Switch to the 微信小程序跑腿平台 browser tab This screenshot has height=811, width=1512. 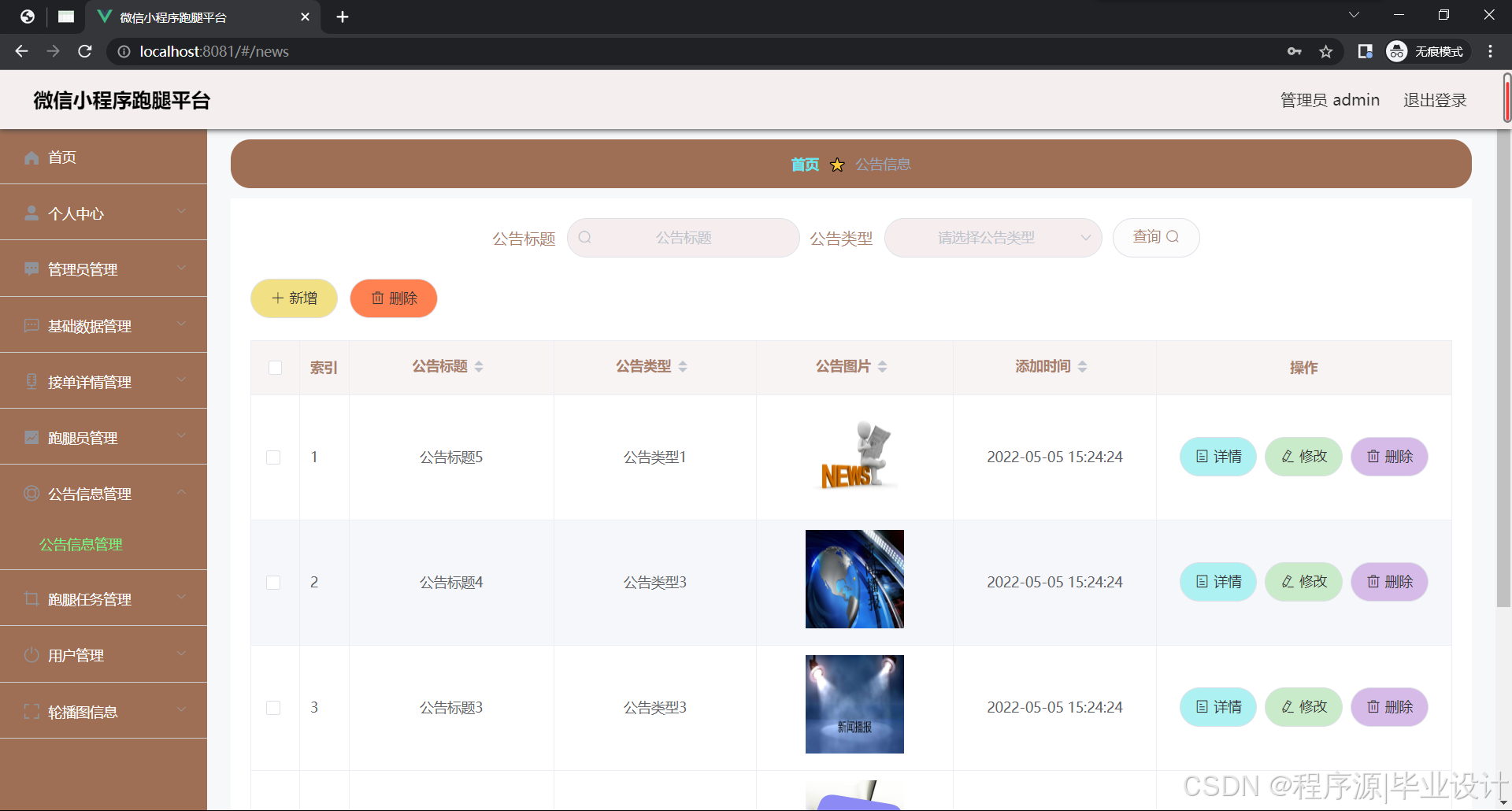tap(203, 17)
